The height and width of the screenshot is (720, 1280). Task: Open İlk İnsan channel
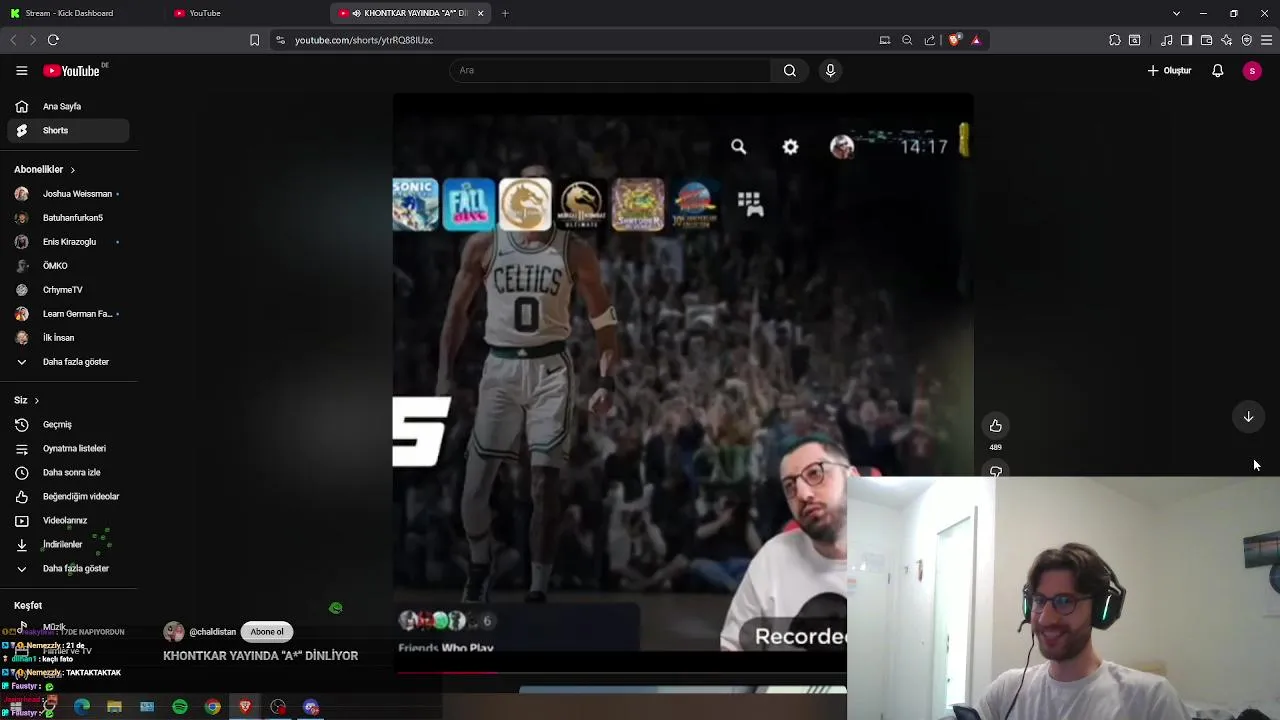point(68,338)
